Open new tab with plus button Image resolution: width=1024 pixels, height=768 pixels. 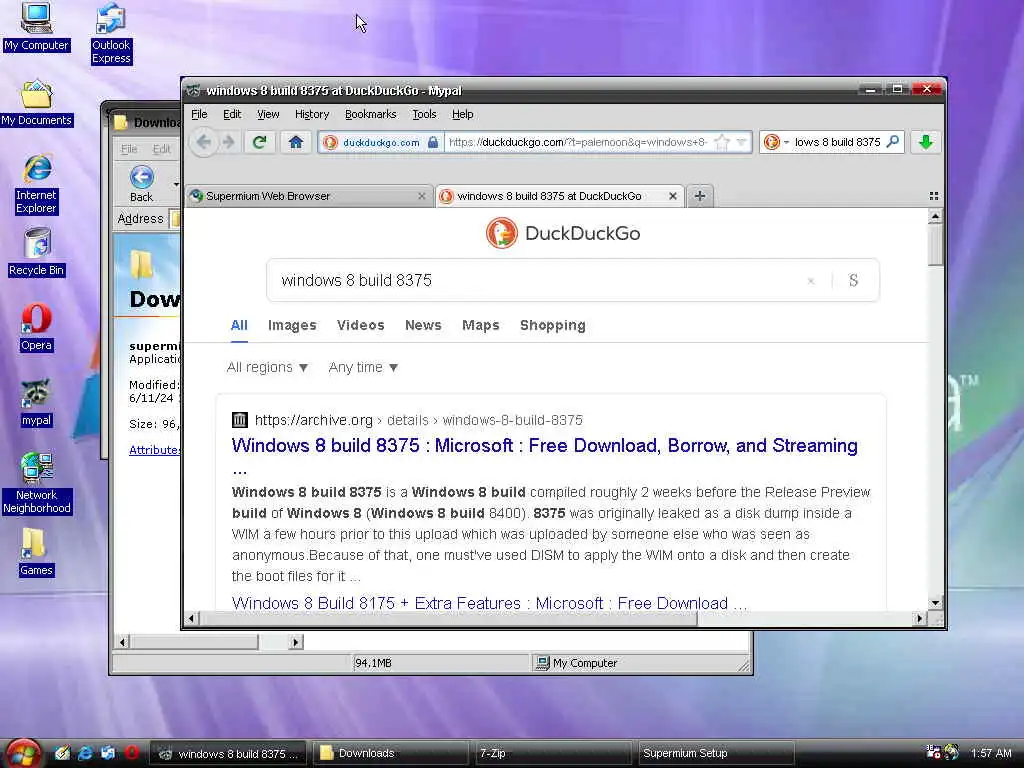click(x=699, y=196)
